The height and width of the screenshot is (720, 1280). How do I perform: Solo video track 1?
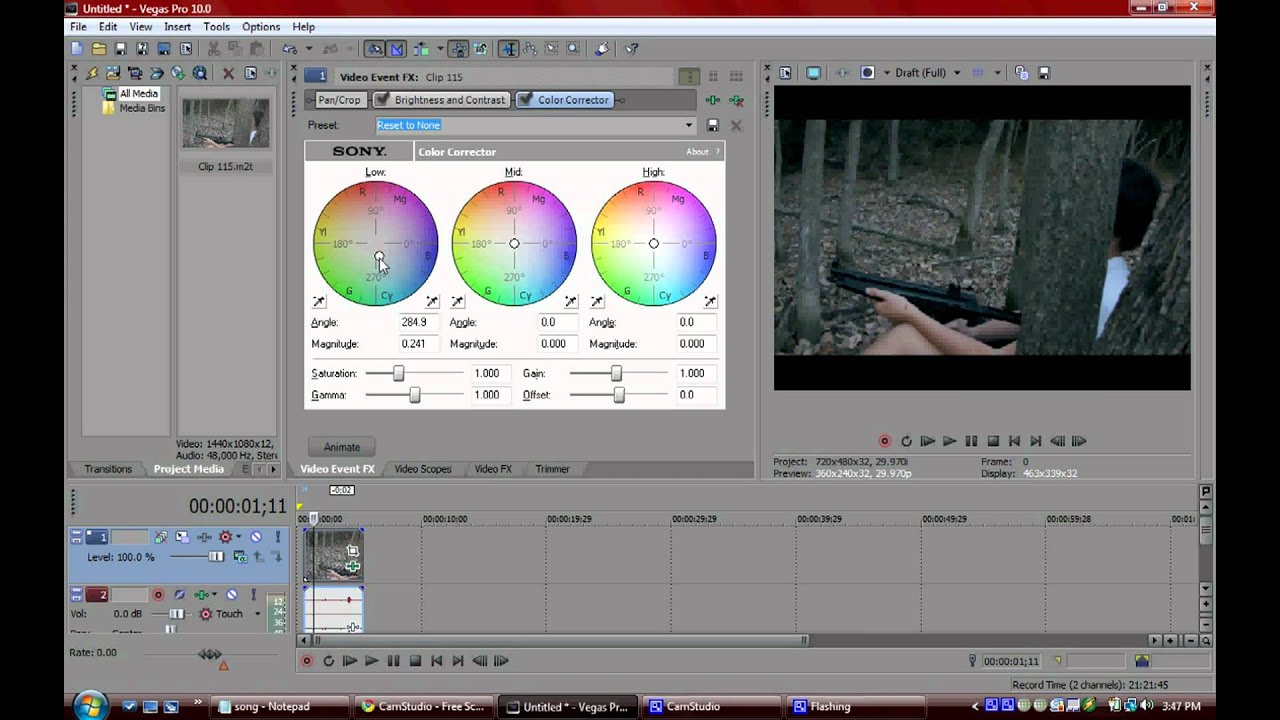278,537
